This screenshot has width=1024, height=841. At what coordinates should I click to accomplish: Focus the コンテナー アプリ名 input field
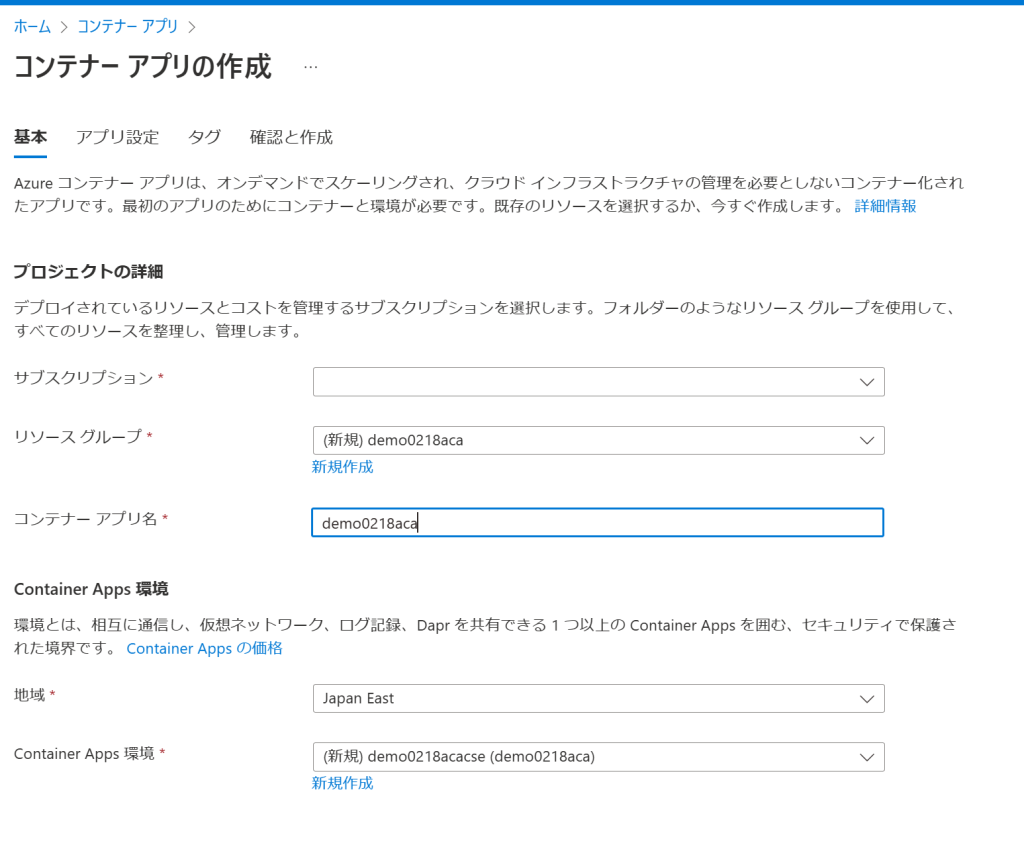[598, 522]
